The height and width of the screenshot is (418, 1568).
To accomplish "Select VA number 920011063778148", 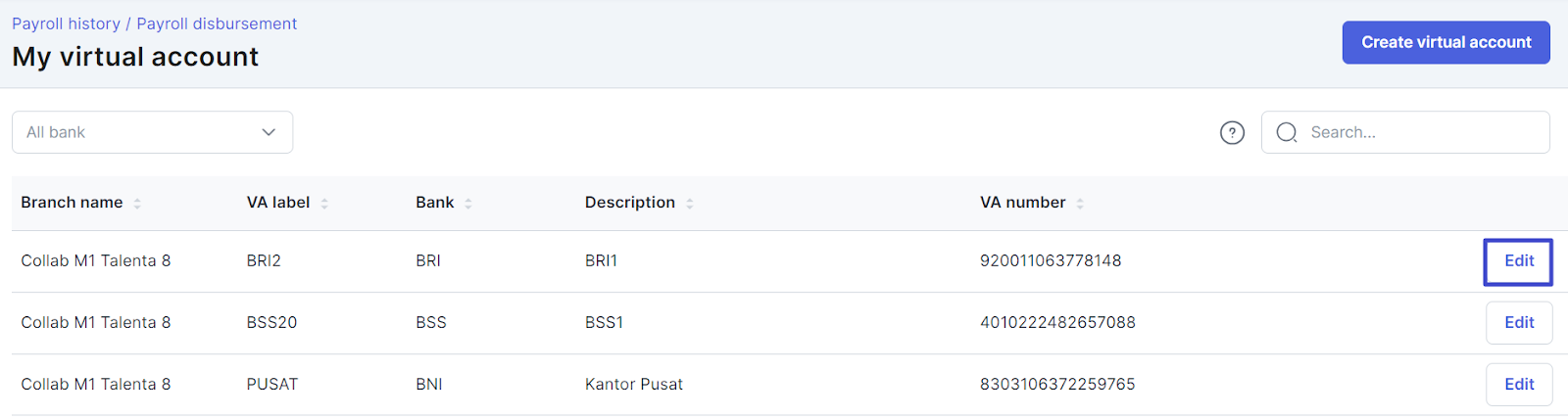I will tap(1051, 260).
